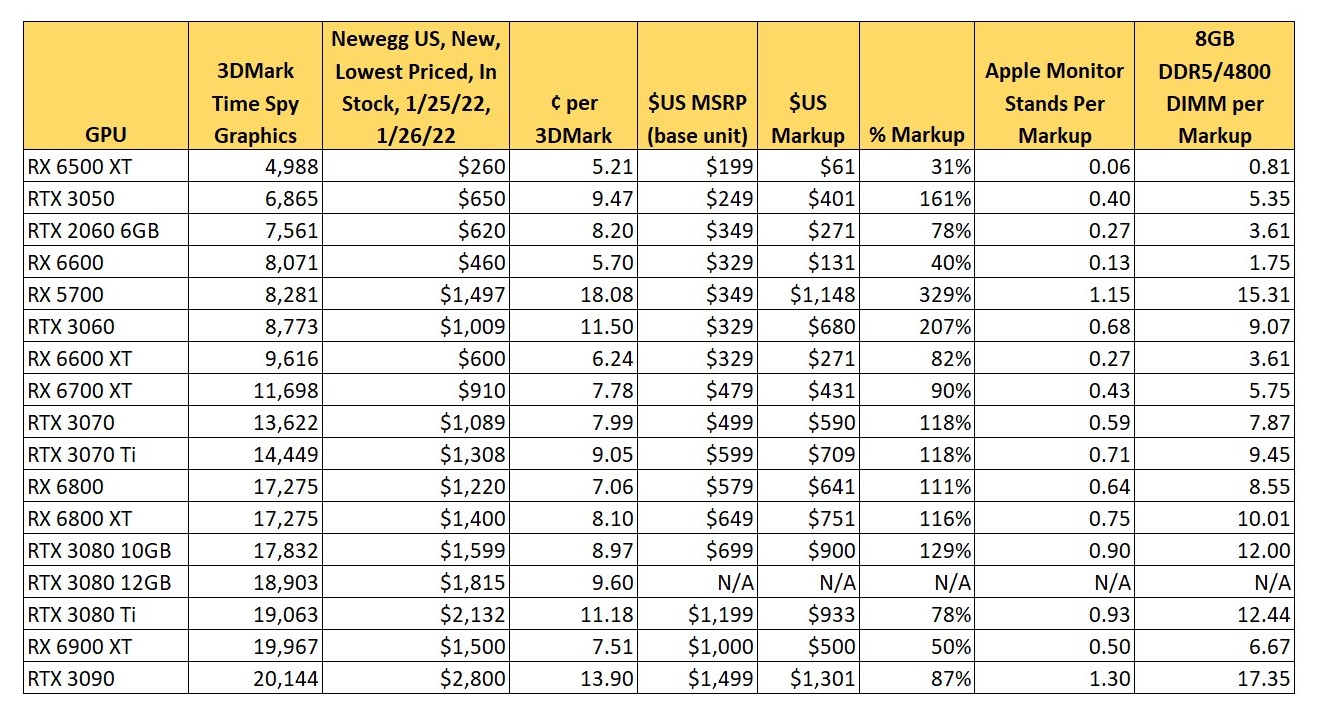This screenshot has height=726, width=1319.
Task: Click the 17.35 DIMM per markup cell
Action: coord(1214,679)
